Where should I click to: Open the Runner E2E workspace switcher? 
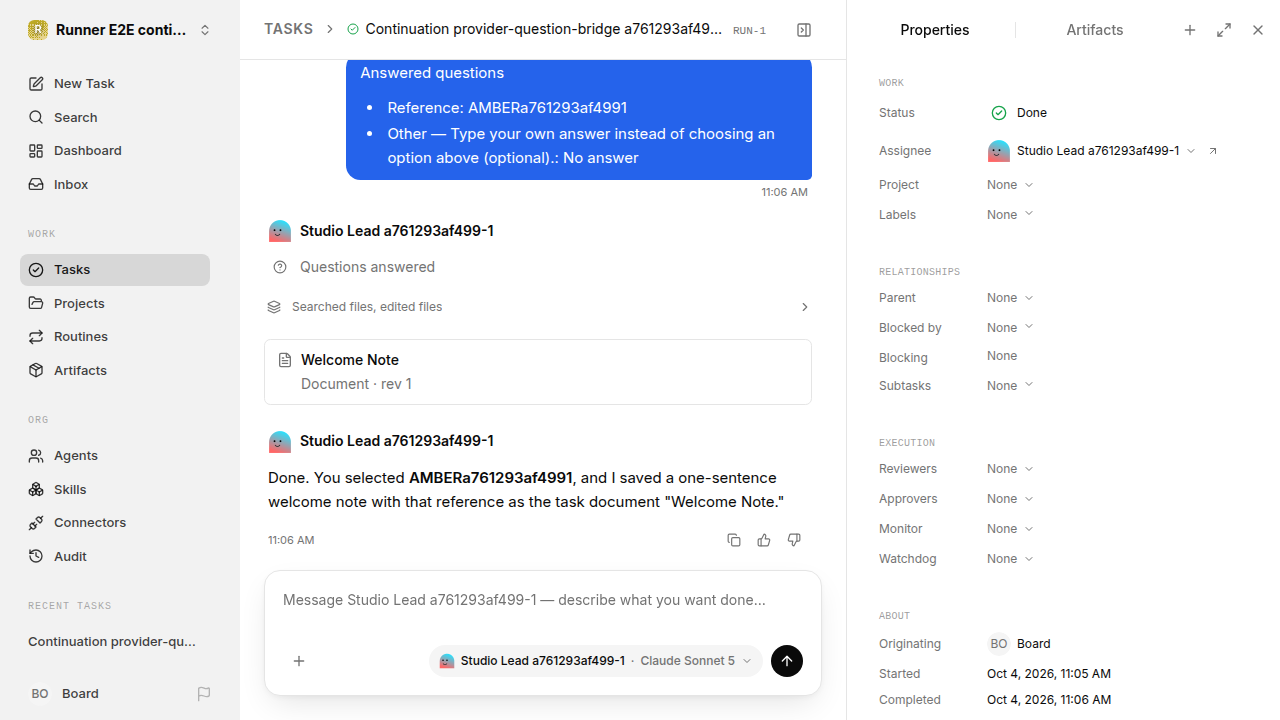(x=120, y=30)
